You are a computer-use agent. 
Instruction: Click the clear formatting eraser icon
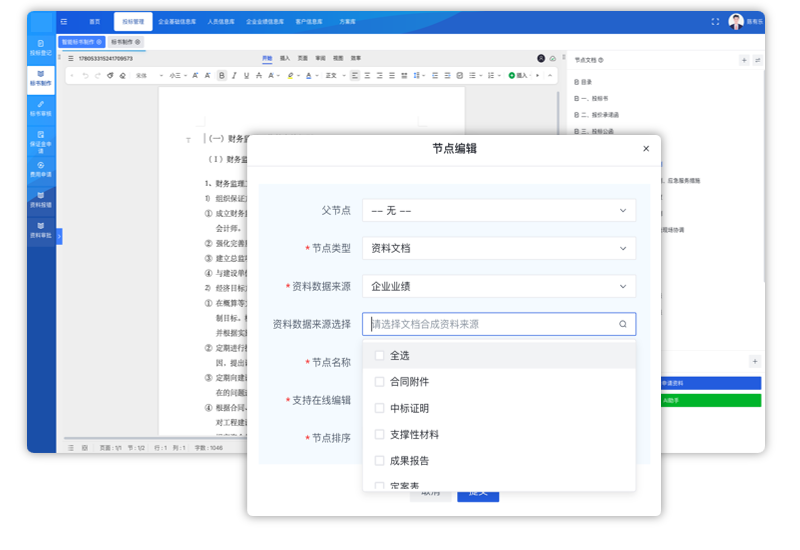click(x=122, y=76)
